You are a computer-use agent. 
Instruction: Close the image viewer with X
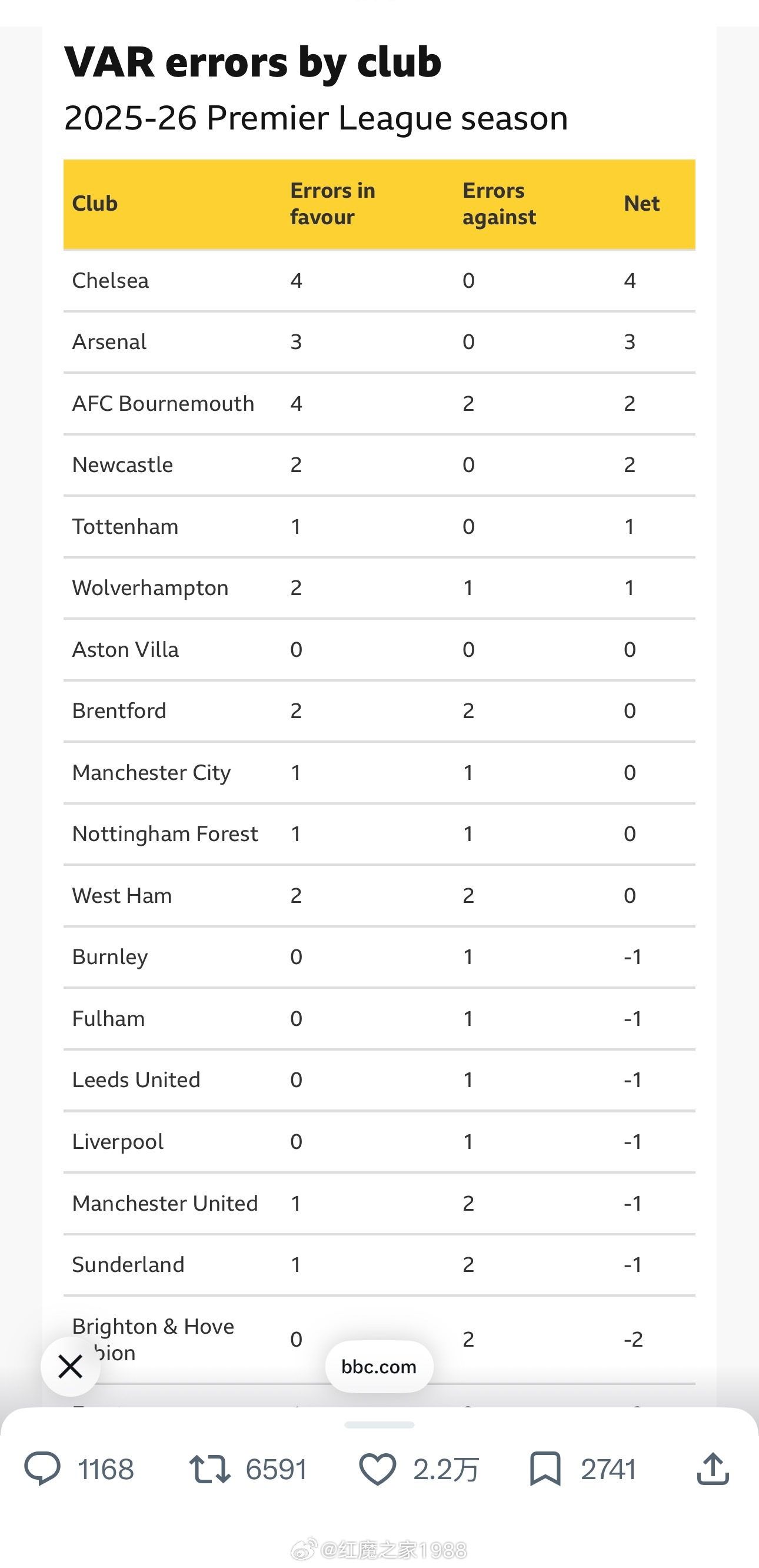(x=71, y=1367)
